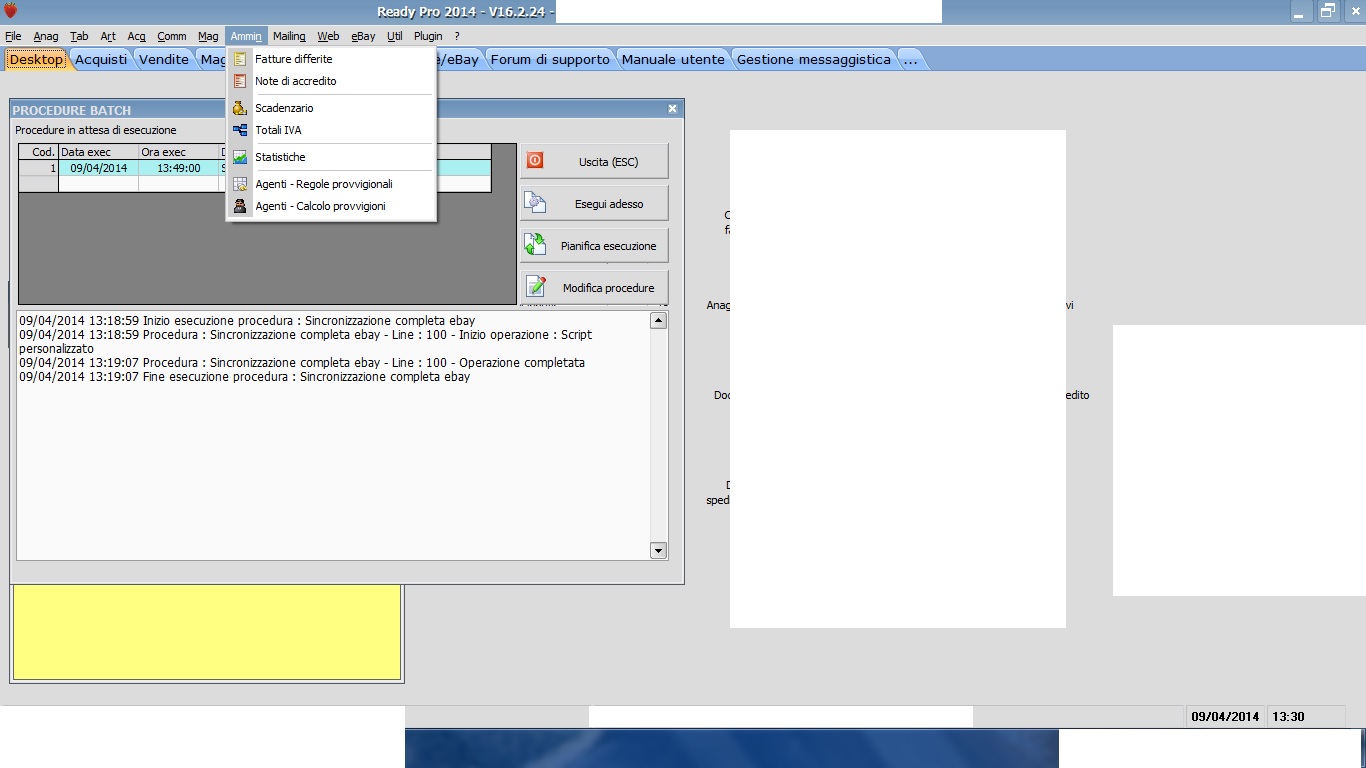Open the Util menu
The width and height of the screenshot is (1366, 768).
[x=395, y=36]
